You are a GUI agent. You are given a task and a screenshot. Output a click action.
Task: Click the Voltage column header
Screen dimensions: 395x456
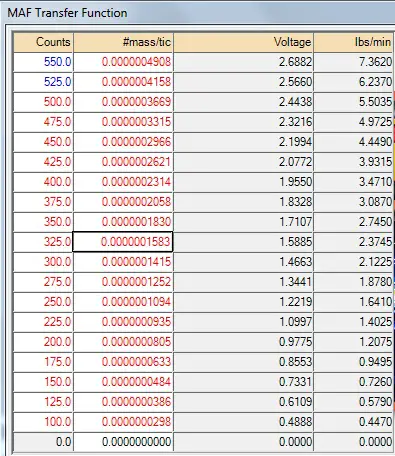(x=243, y=42)
